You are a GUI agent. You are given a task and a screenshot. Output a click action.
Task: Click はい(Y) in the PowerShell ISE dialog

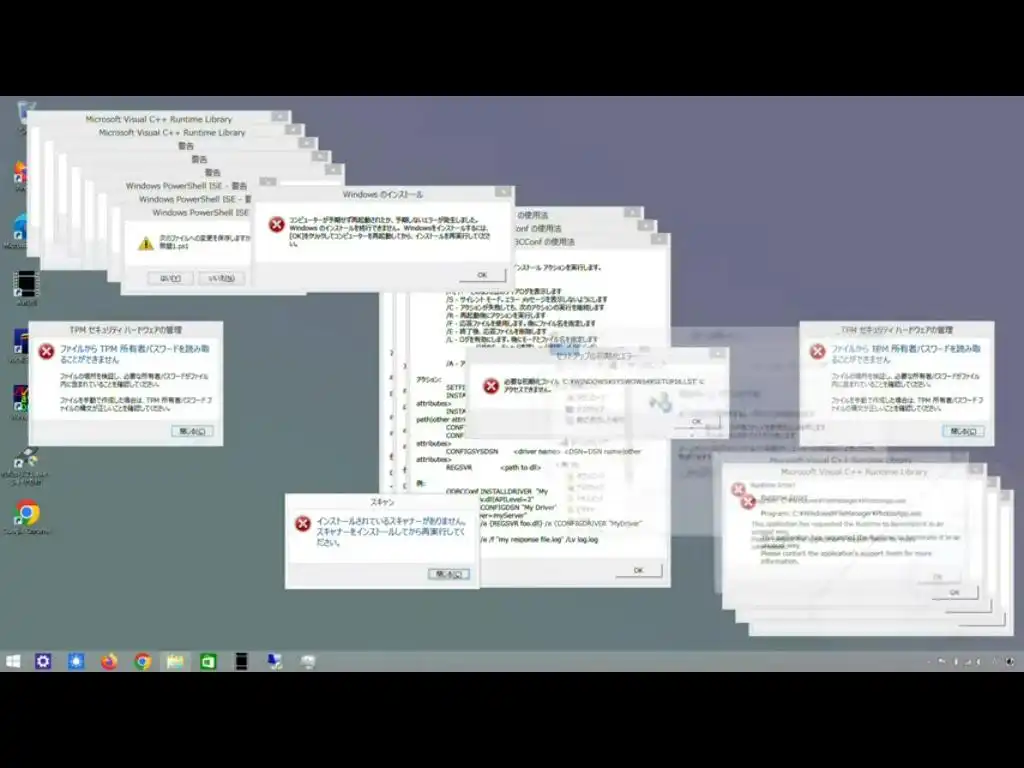(170, 278)
